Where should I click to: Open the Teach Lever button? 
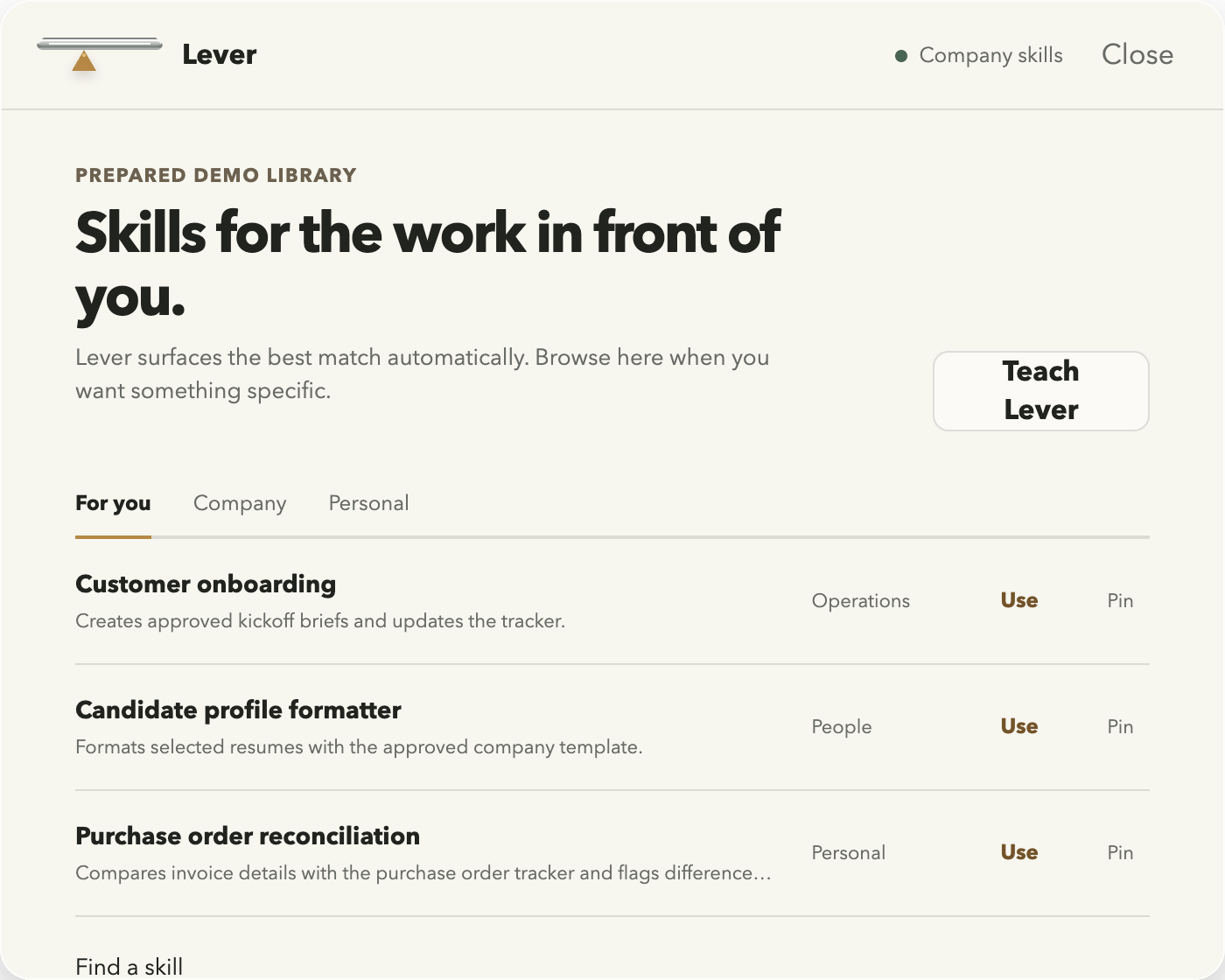tap(1041, 390)
